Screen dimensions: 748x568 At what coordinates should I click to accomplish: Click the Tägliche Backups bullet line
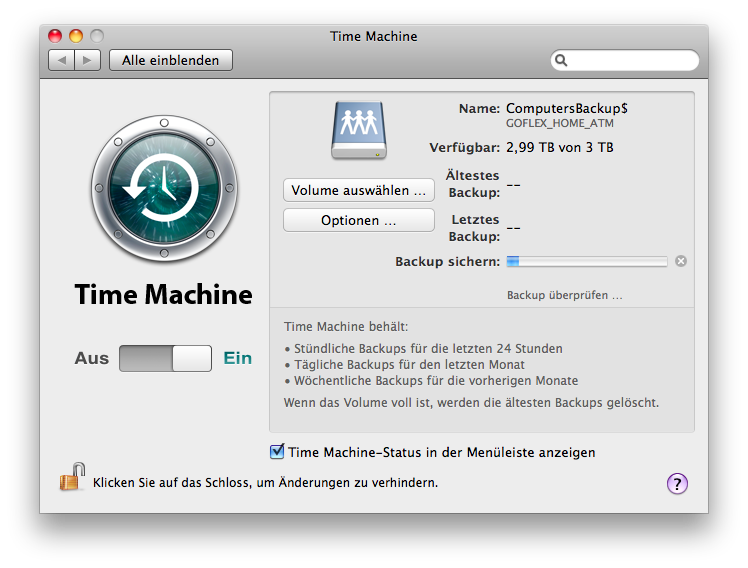pos(405,365)
